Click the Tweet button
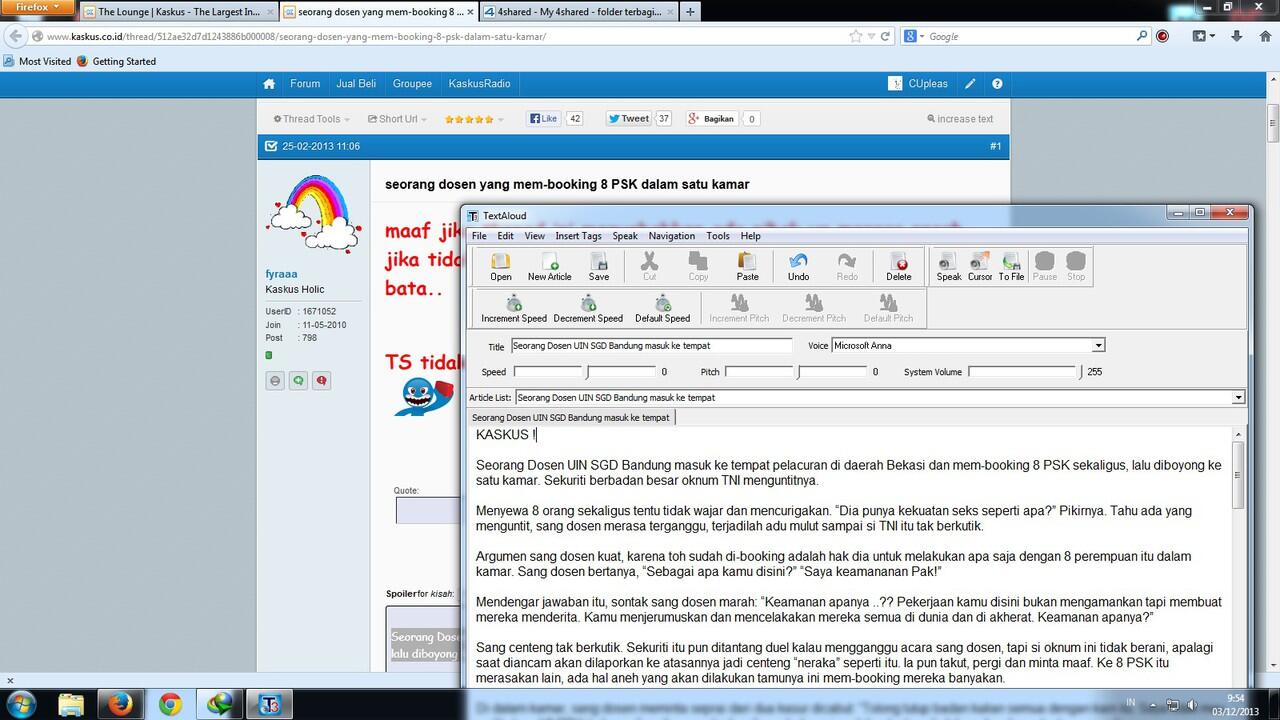The image size is (1280, 720). [x=629, y=119]
